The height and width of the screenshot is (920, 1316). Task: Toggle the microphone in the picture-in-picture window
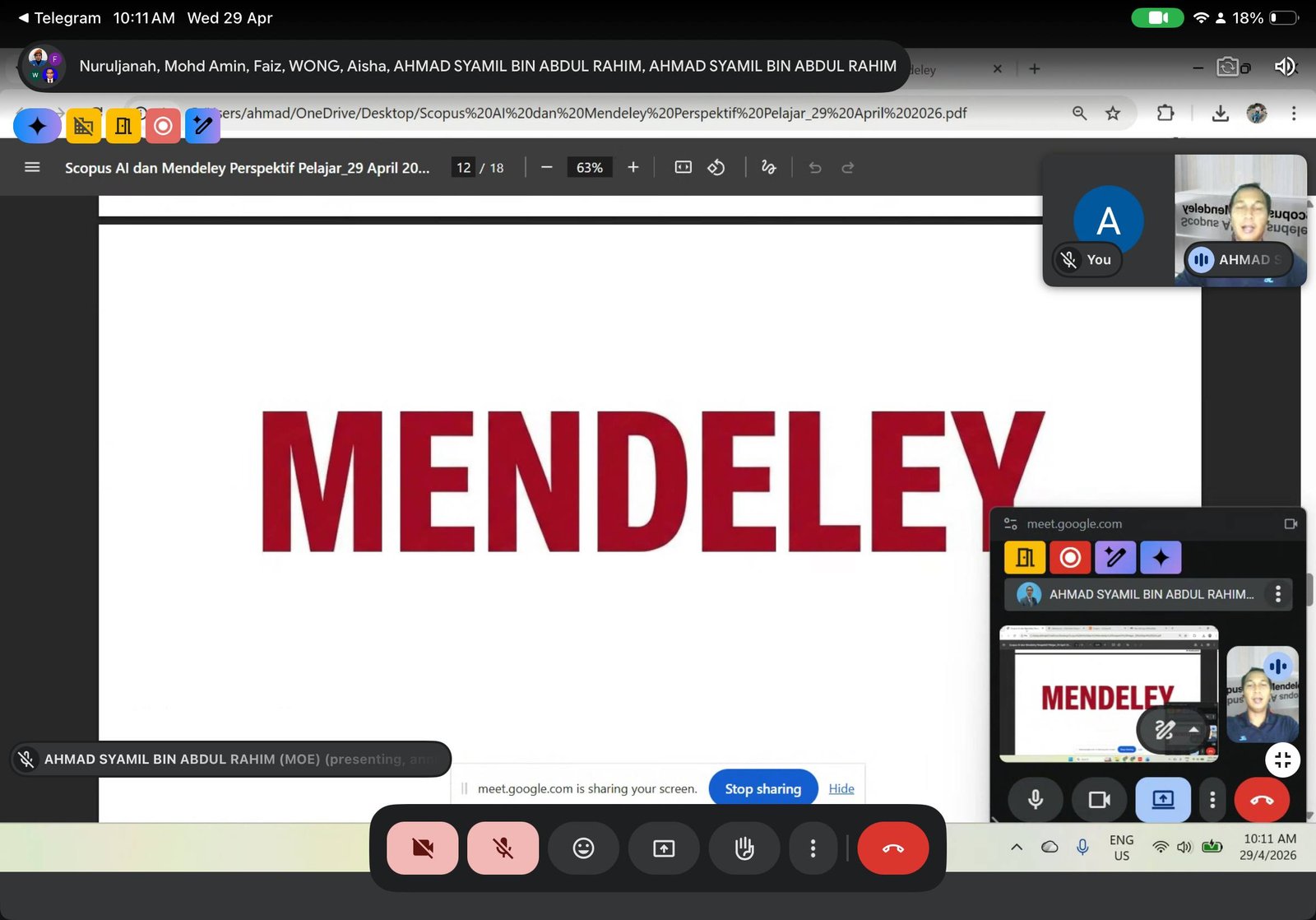[x=1036, y=800]
